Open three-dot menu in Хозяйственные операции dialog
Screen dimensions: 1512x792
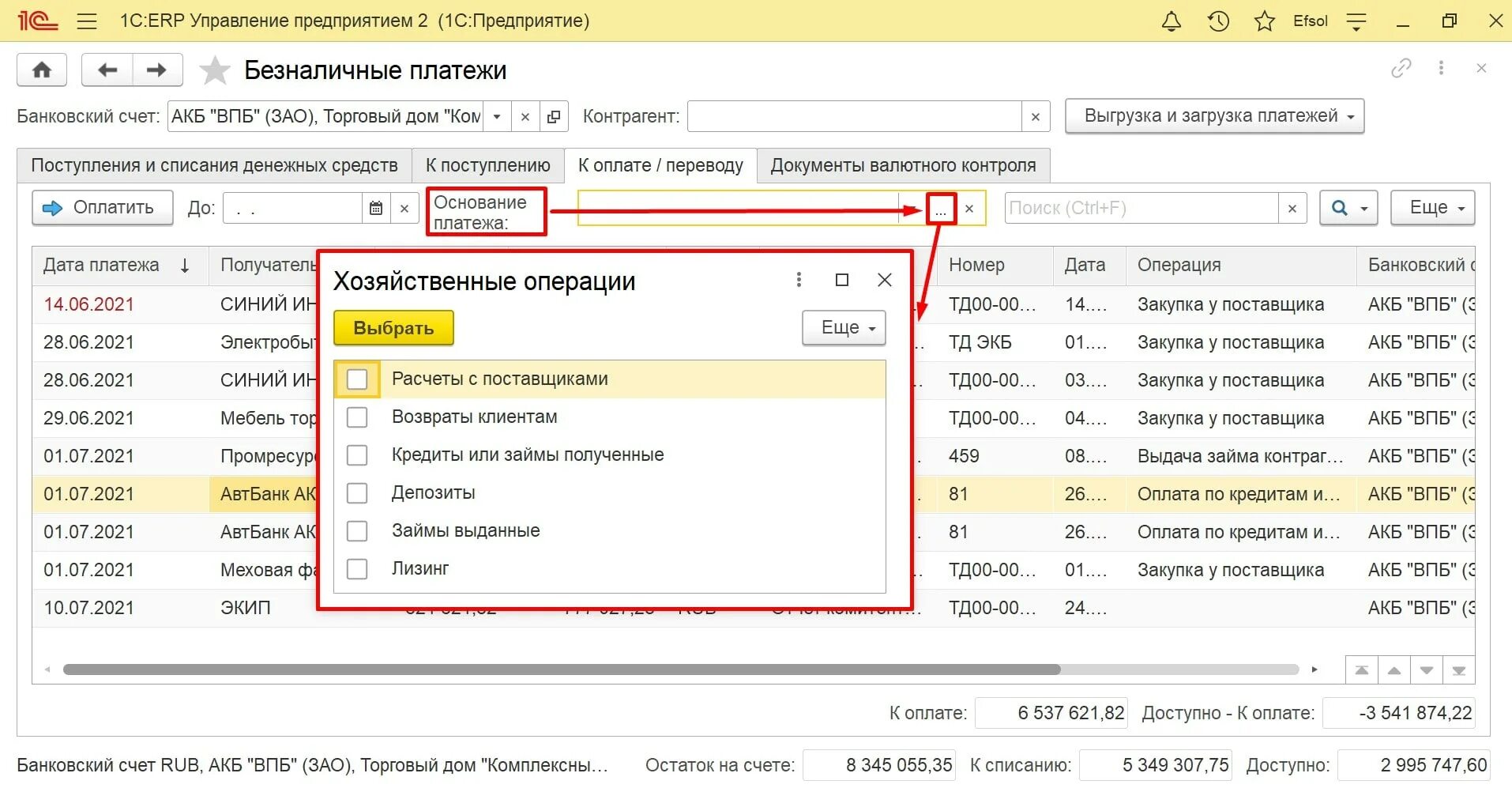pyautogui.click(x=799, y=280)
